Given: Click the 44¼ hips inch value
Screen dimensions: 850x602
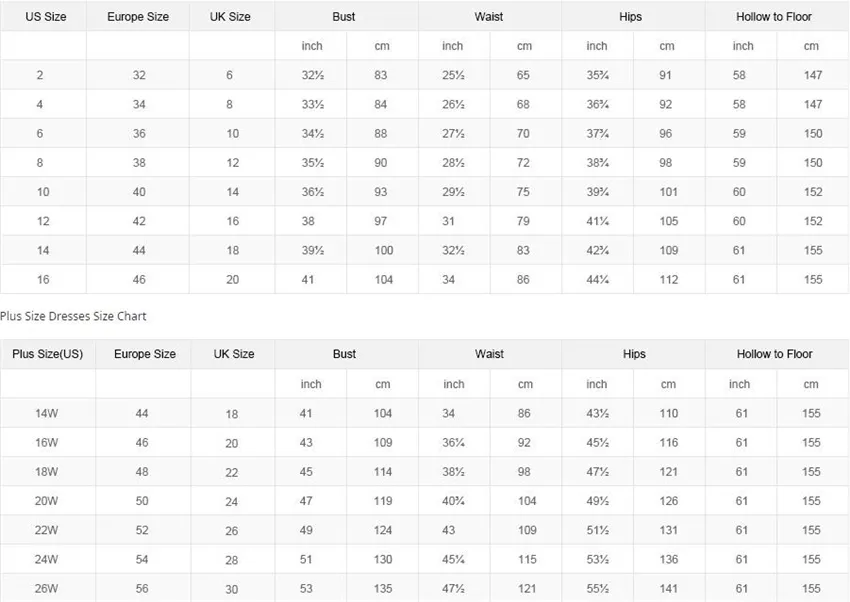Looking at the screenshot, I should tap(597, 280).
